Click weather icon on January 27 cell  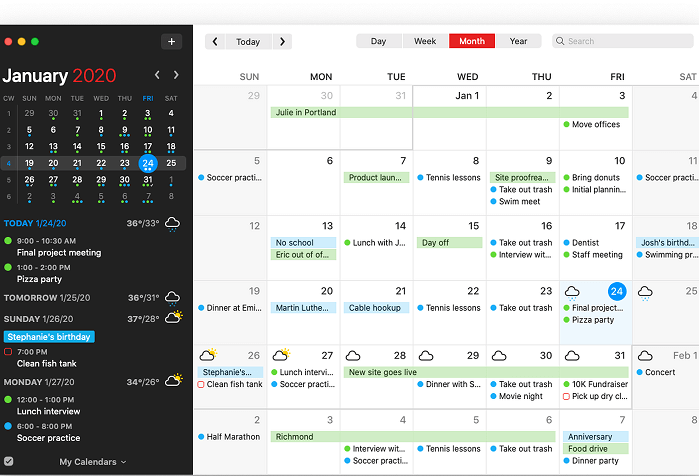click(281, 355)
